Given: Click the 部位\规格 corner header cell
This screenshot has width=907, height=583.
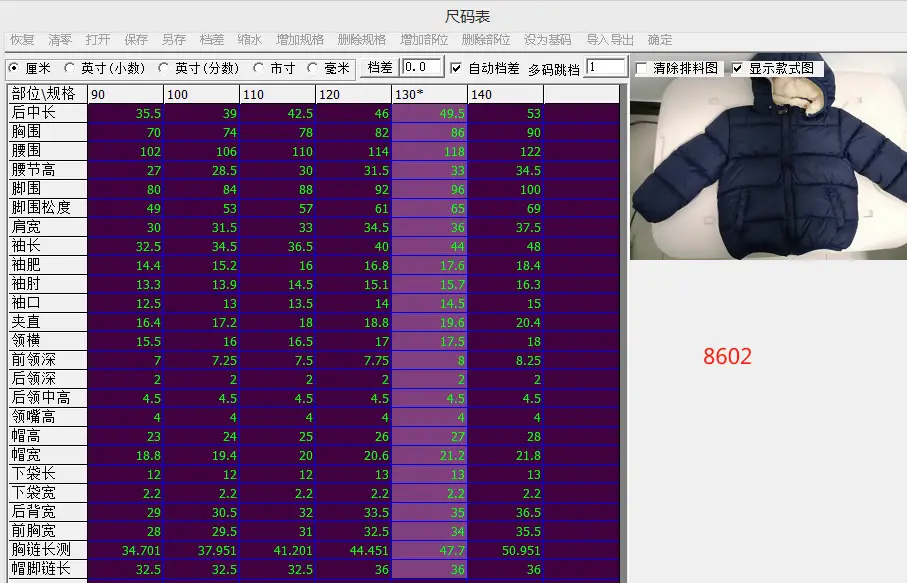Looking at the screenshot, I should point(47,94).
